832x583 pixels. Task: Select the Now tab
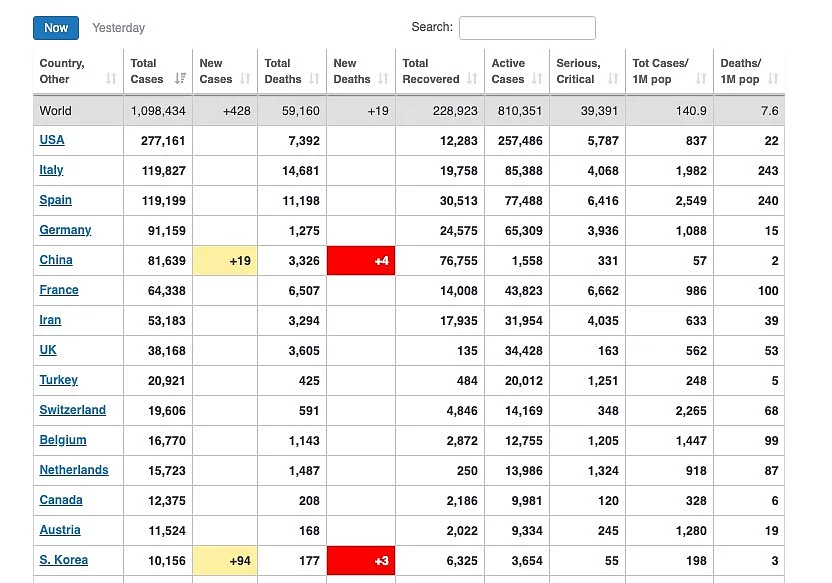[56, 28]
